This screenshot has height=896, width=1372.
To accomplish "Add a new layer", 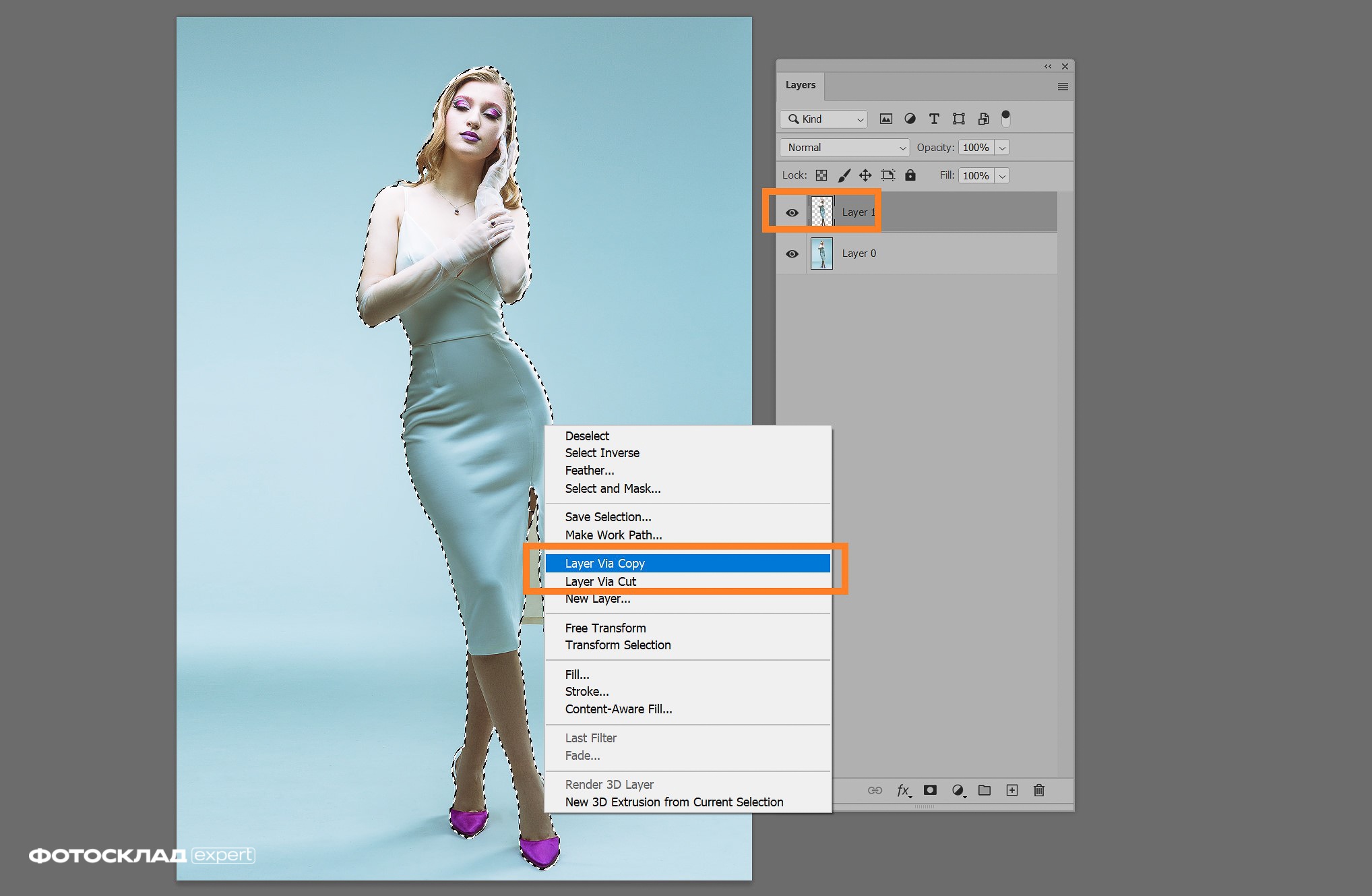I will click(1011, 790).
